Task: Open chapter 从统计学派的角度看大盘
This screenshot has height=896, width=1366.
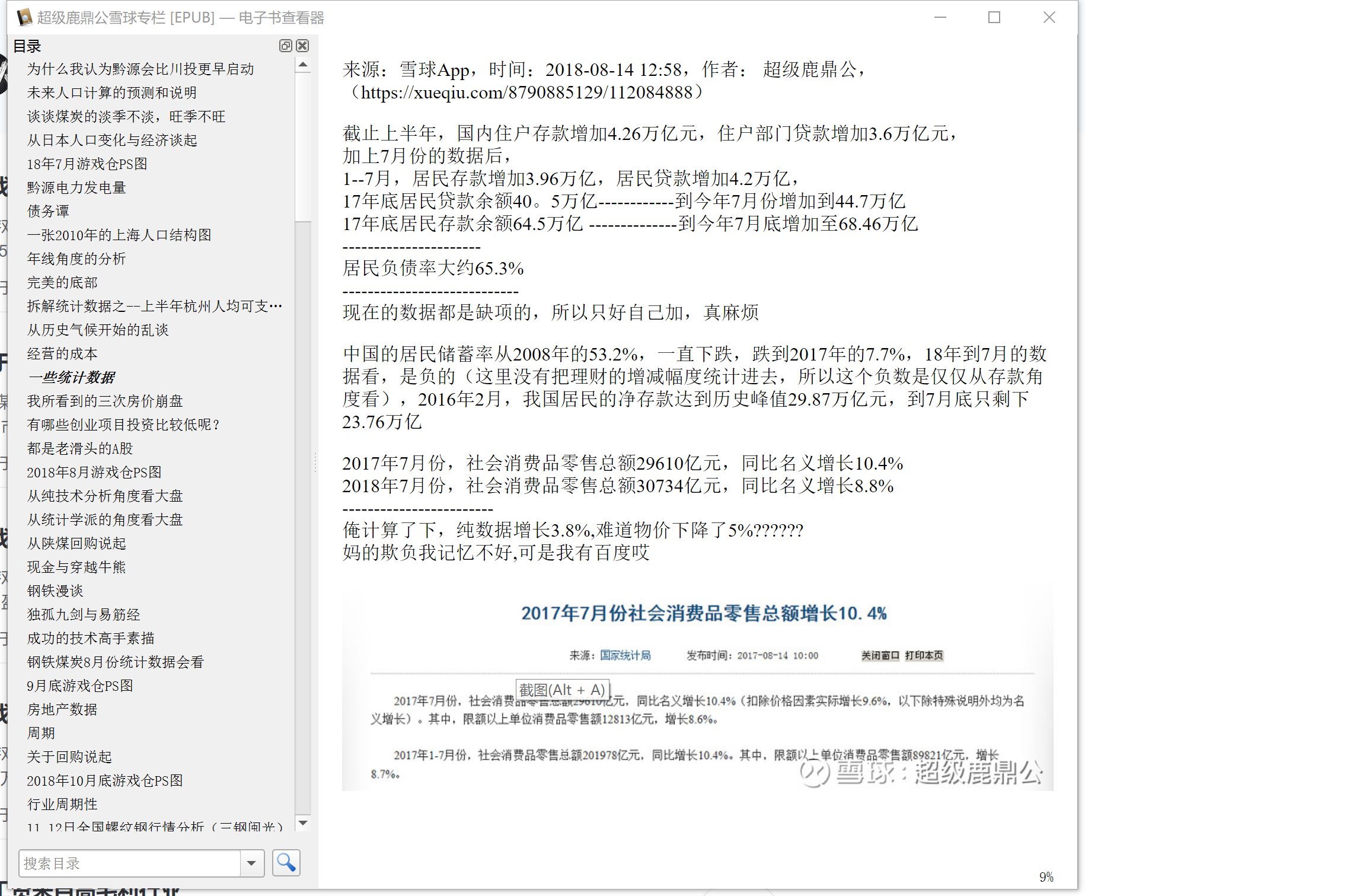Action: [105, 519]
